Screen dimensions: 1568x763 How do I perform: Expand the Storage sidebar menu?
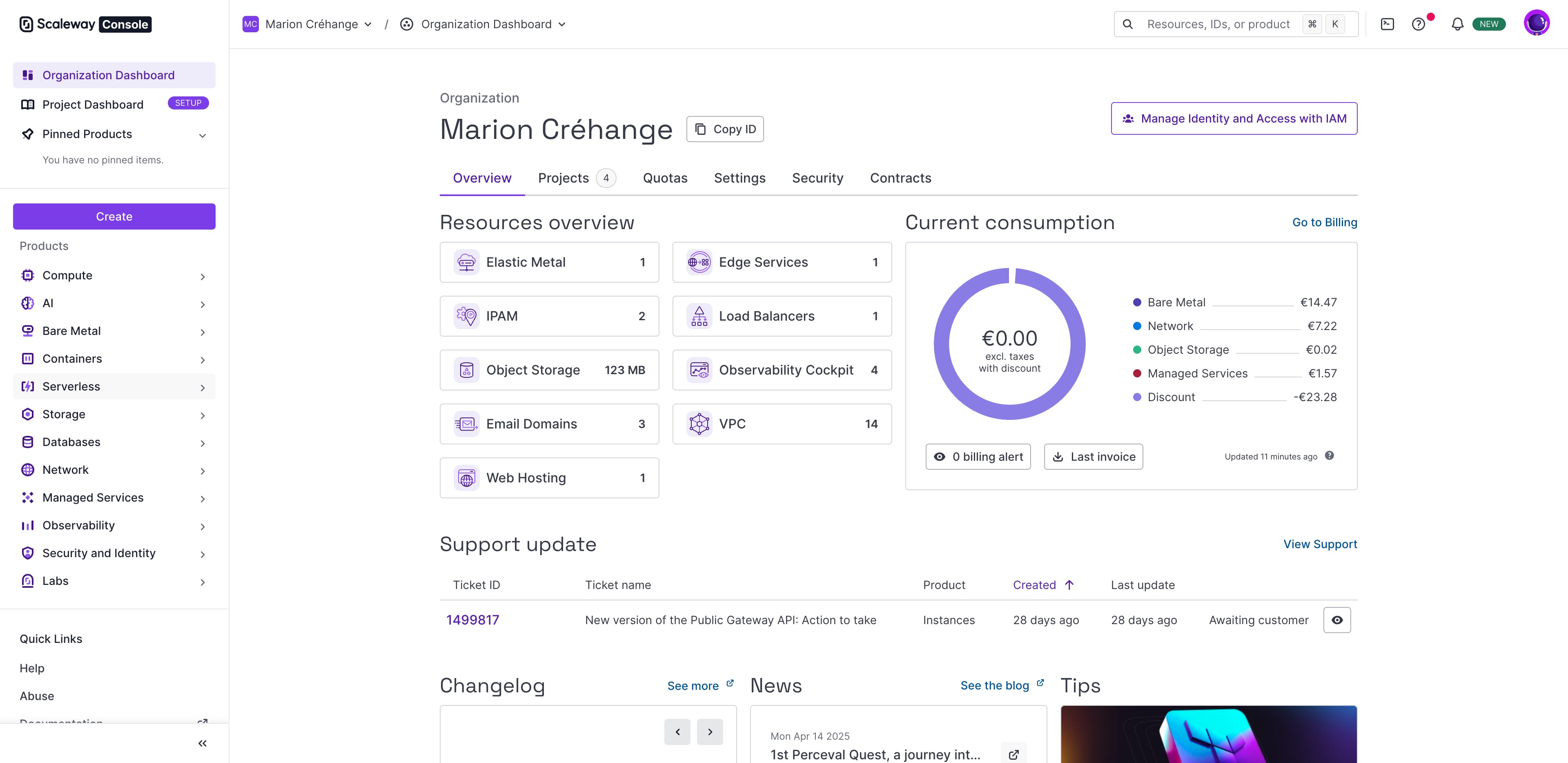114,415
